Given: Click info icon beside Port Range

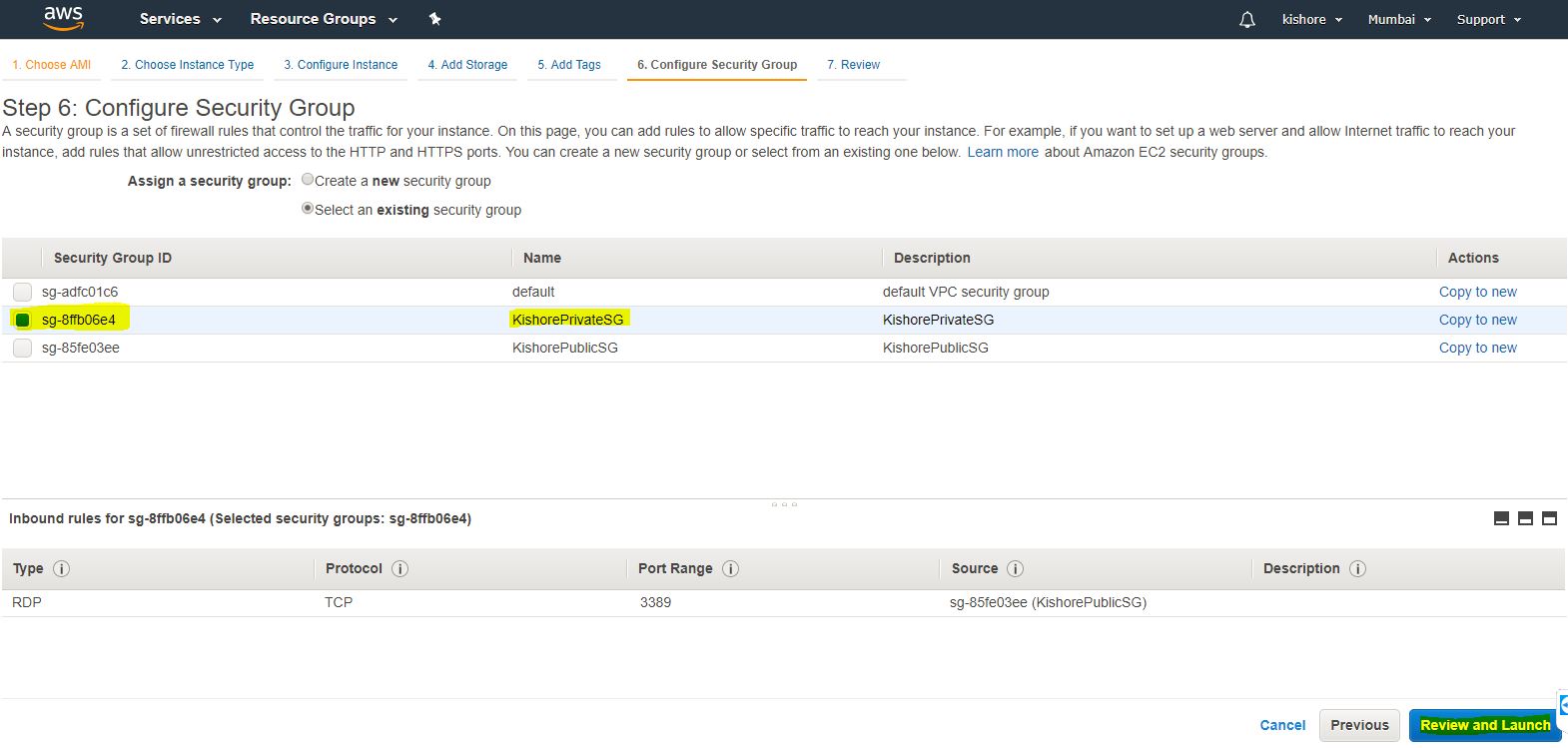Looking at the screenshot, I should pos(730,569).
